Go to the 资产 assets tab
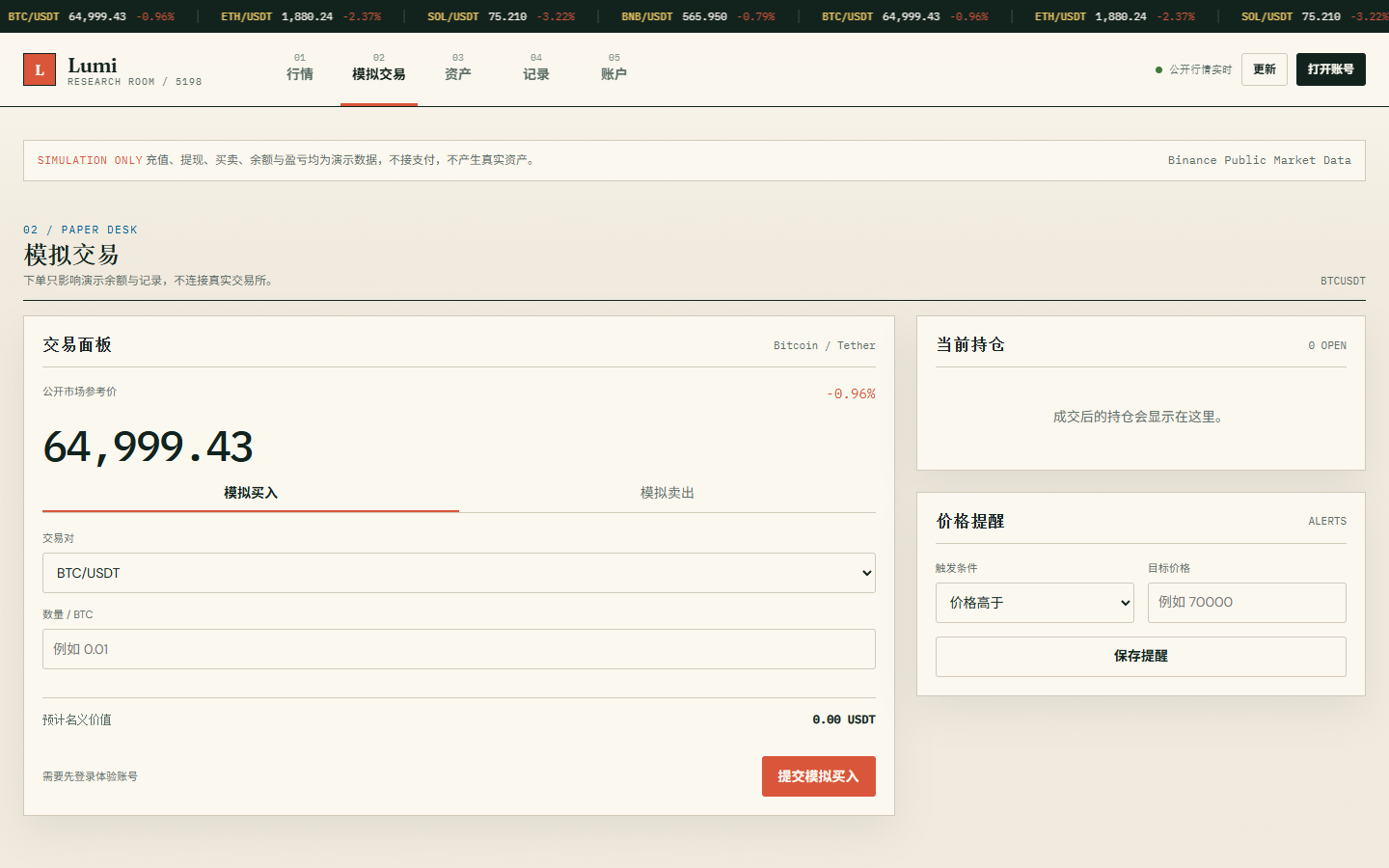1389x868 pixels. click(x=458, y=68)
